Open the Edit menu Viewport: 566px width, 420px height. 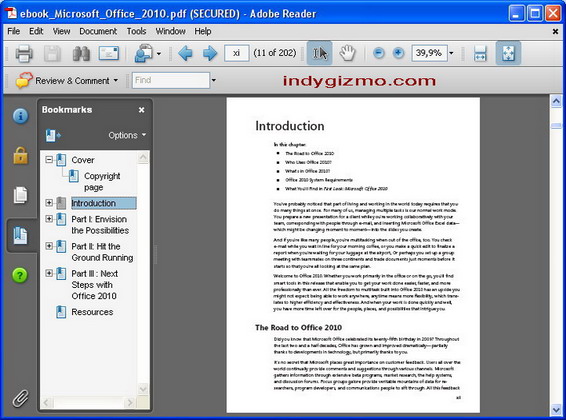(x=36, y=31)
